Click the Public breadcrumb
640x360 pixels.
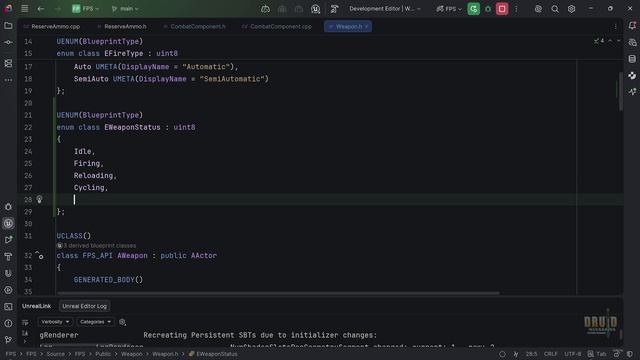(103, 354)
